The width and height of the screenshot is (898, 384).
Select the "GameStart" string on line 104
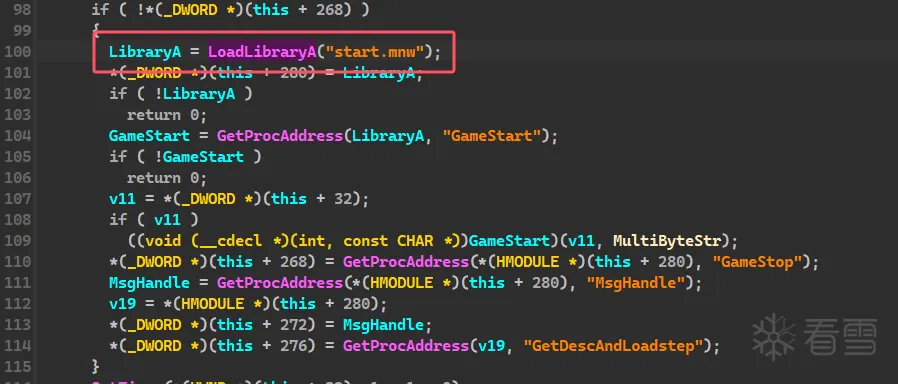491,136
